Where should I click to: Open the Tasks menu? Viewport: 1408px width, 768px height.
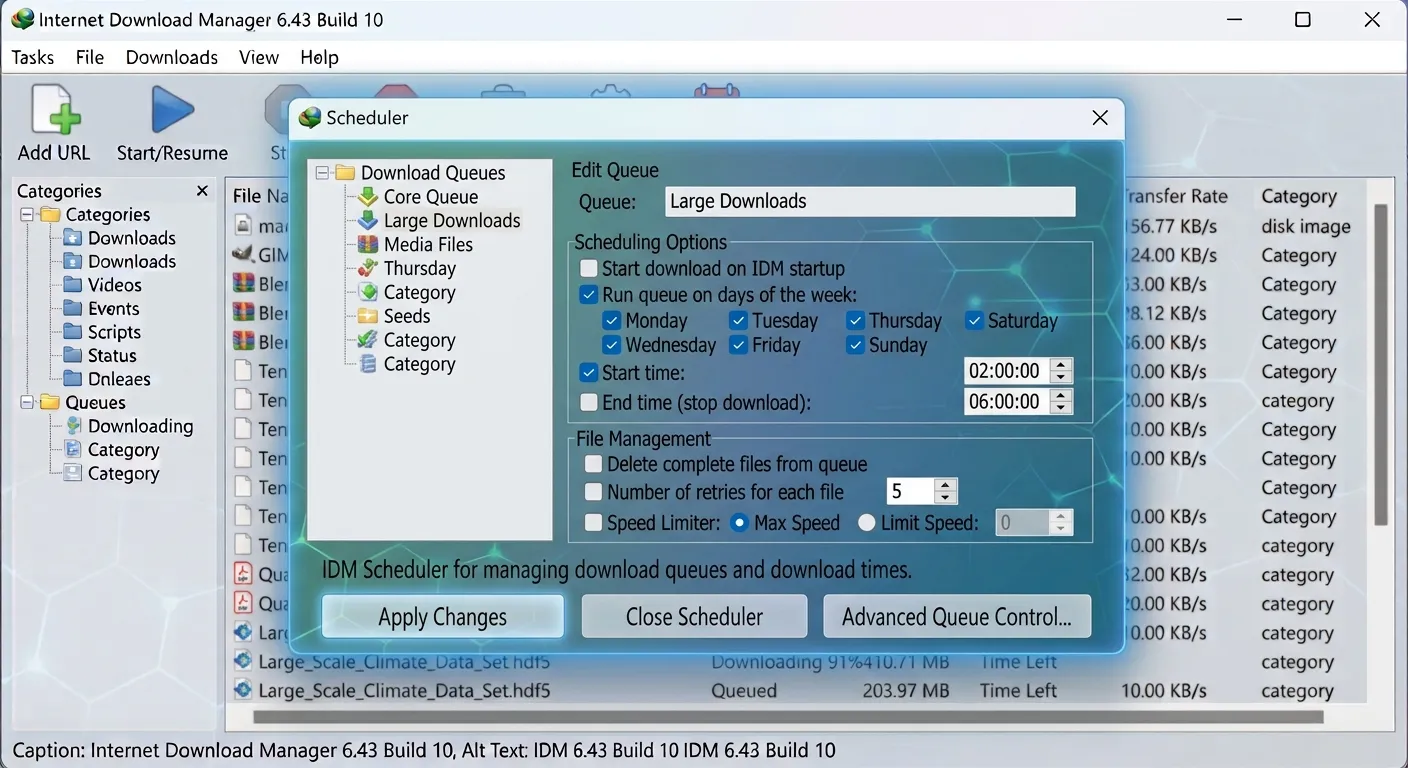[x=33, y=57]
